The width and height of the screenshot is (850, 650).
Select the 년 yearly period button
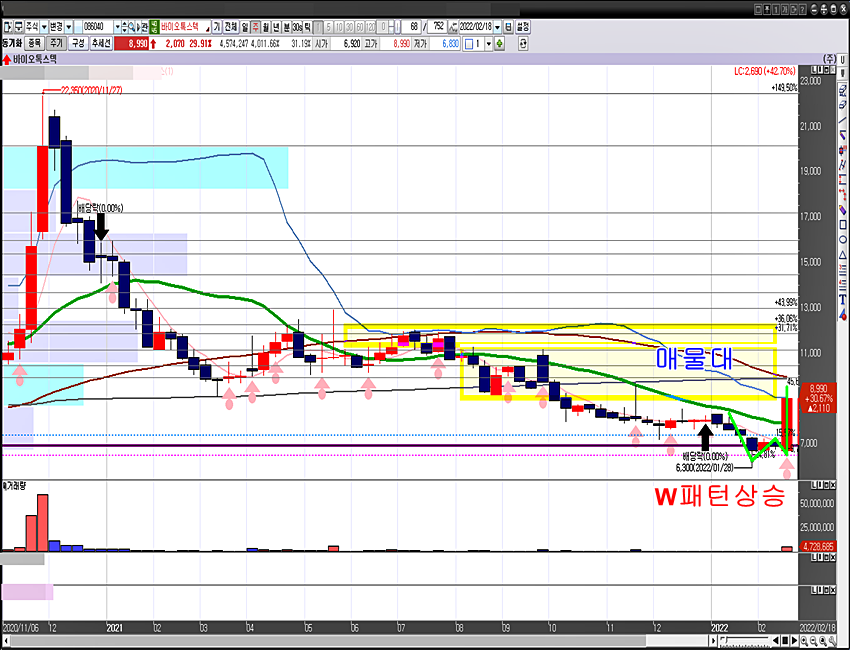(276, 27)
